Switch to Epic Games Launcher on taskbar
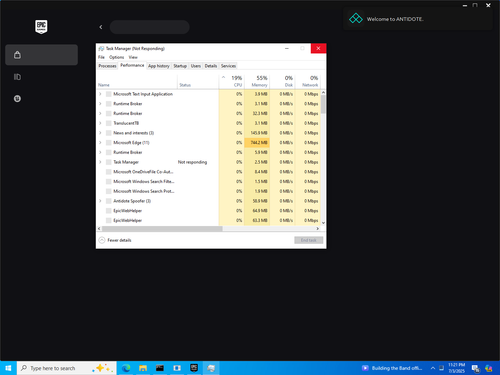Image resolution: width=500 pixels, height=375 pixels. [x=194, y=368]
